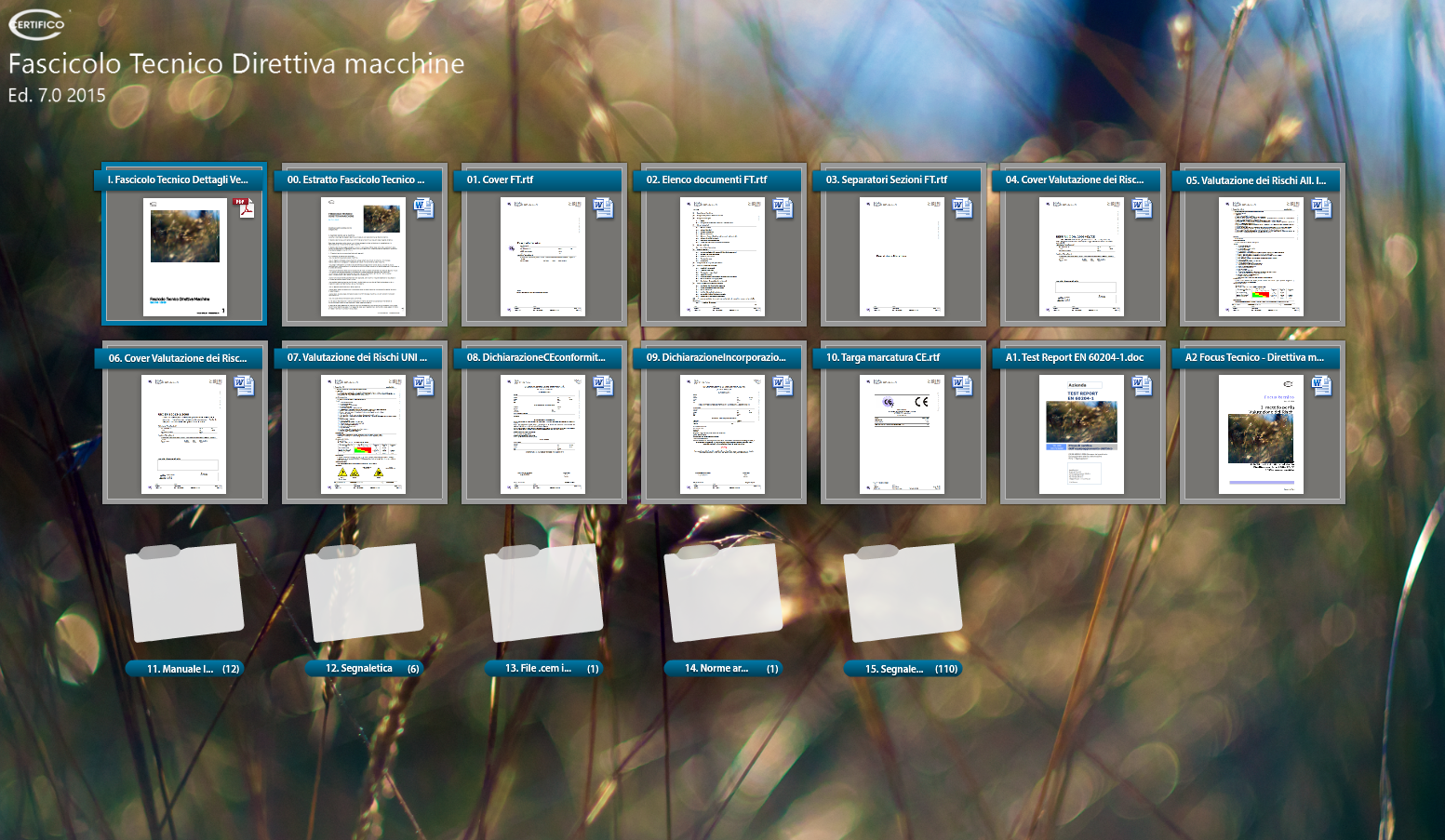
Task: Open the 12. Segnaletica folder icon
Action: coord(364,593)
